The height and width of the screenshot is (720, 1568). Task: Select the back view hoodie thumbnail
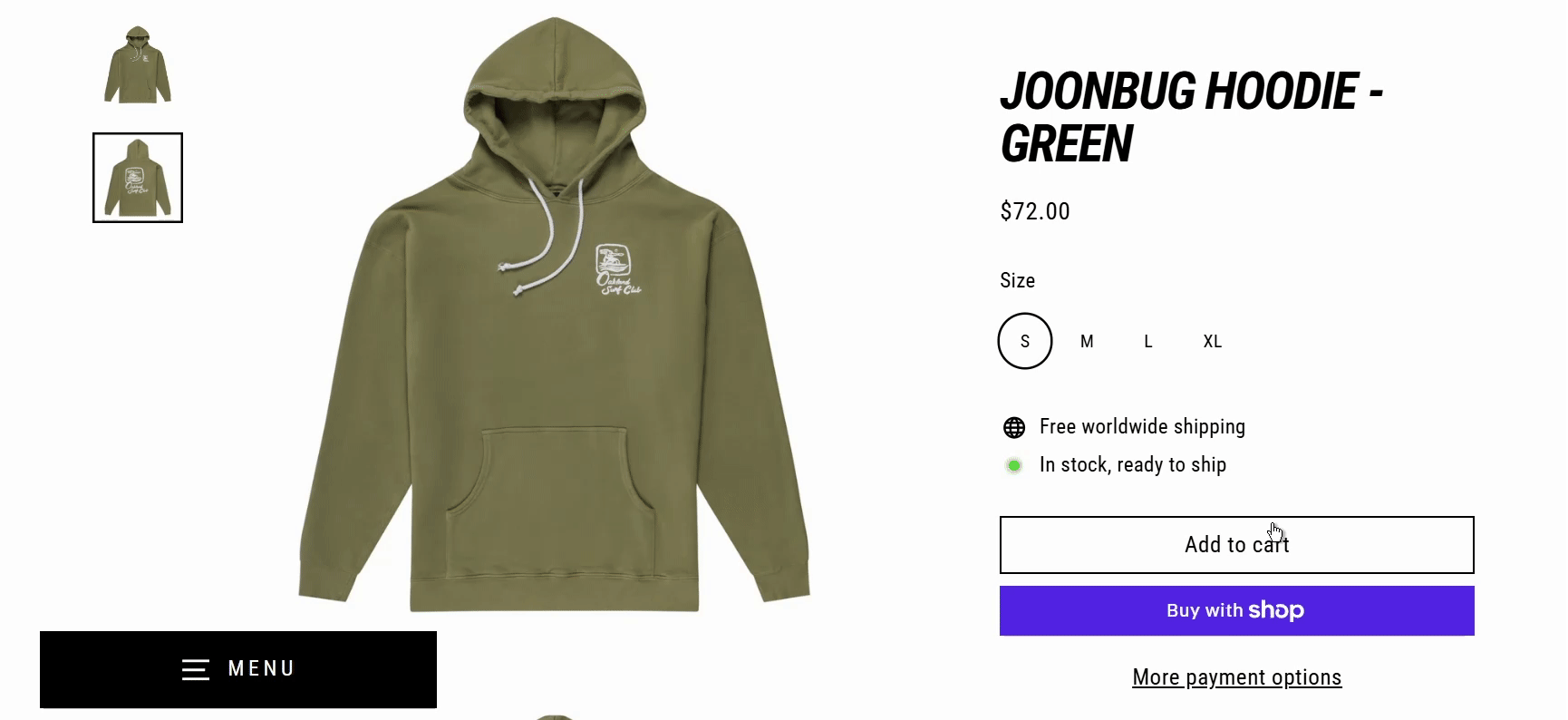pos(138,178)
